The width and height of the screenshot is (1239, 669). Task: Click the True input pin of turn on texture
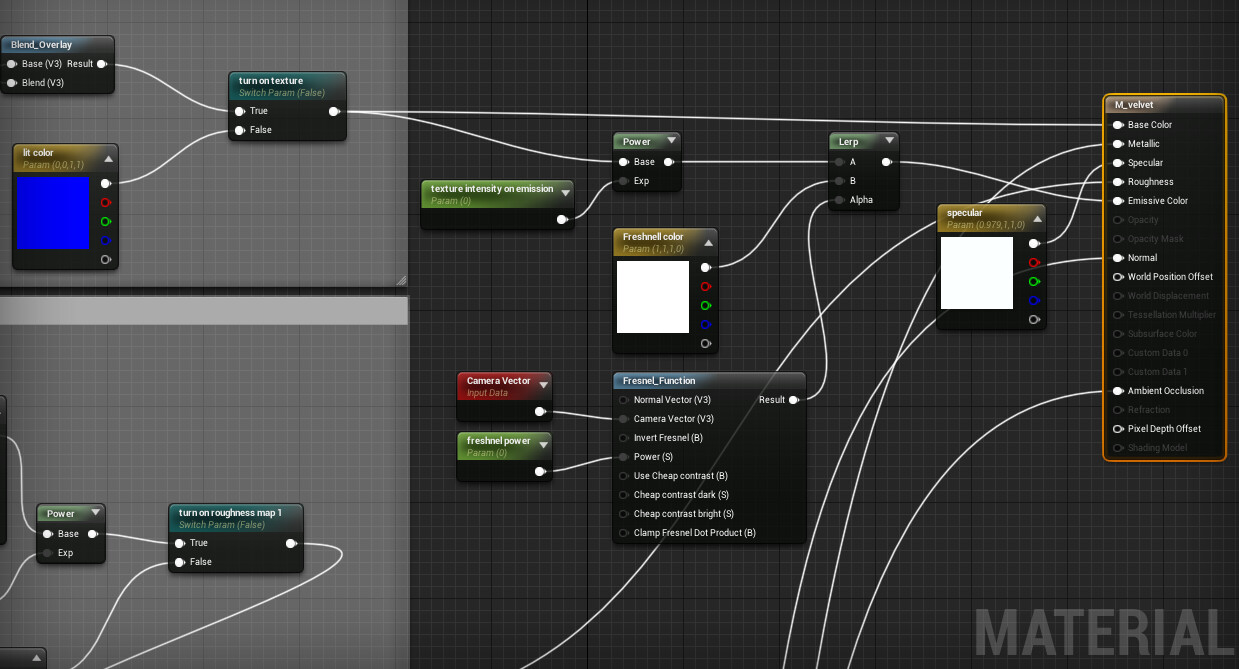tap(240, 111)
